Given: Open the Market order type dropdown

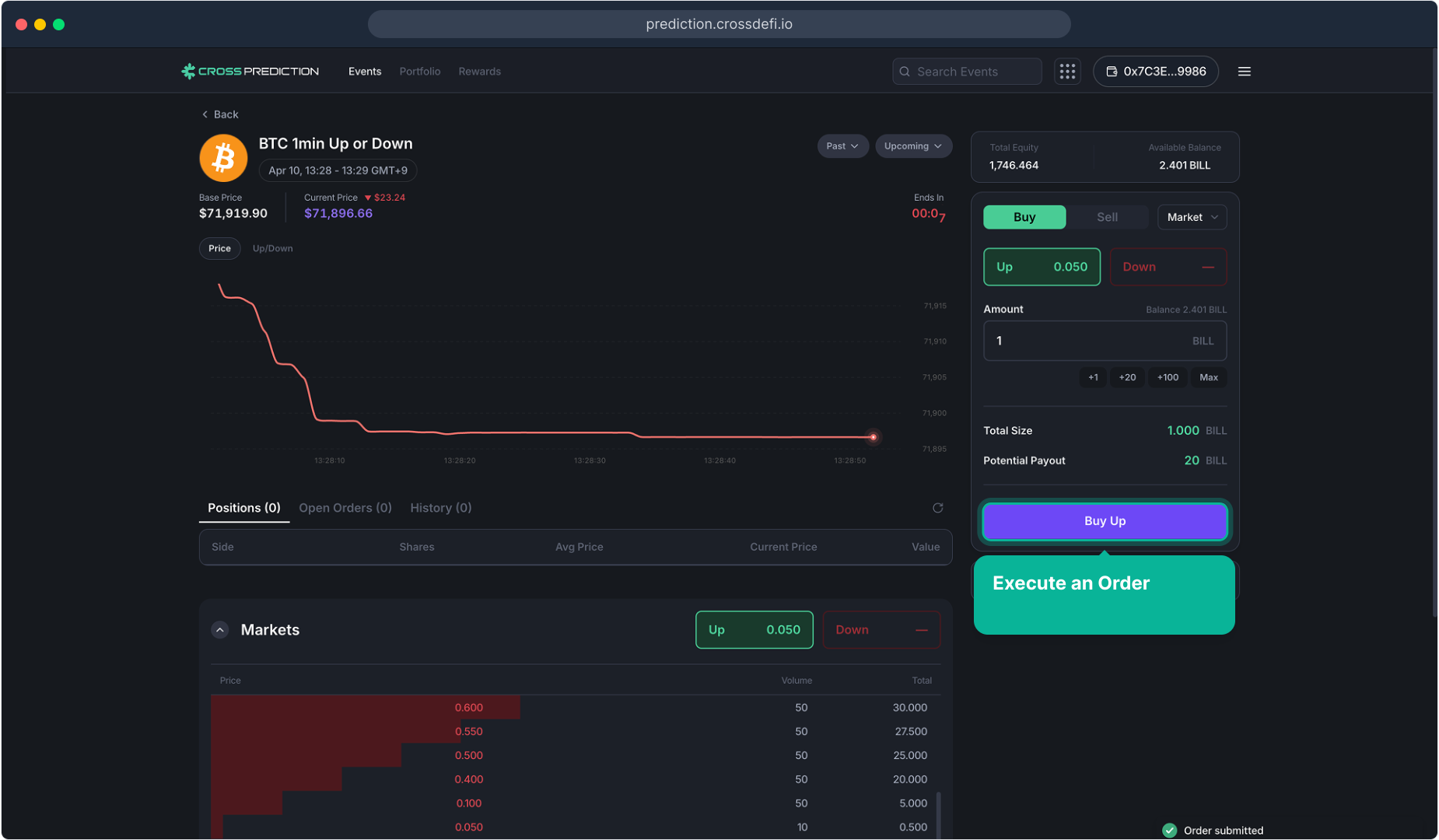Looking at the screenshot, I should (1192, 217).
